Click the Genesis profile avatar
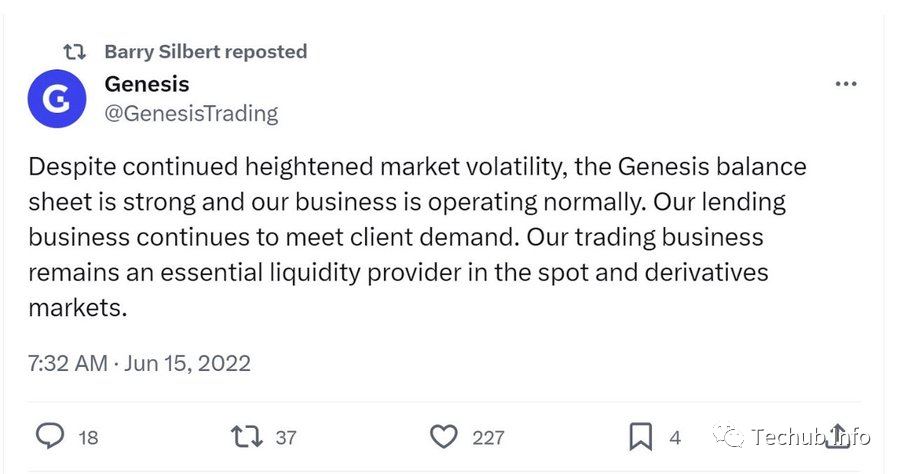 tap(59, 98)
